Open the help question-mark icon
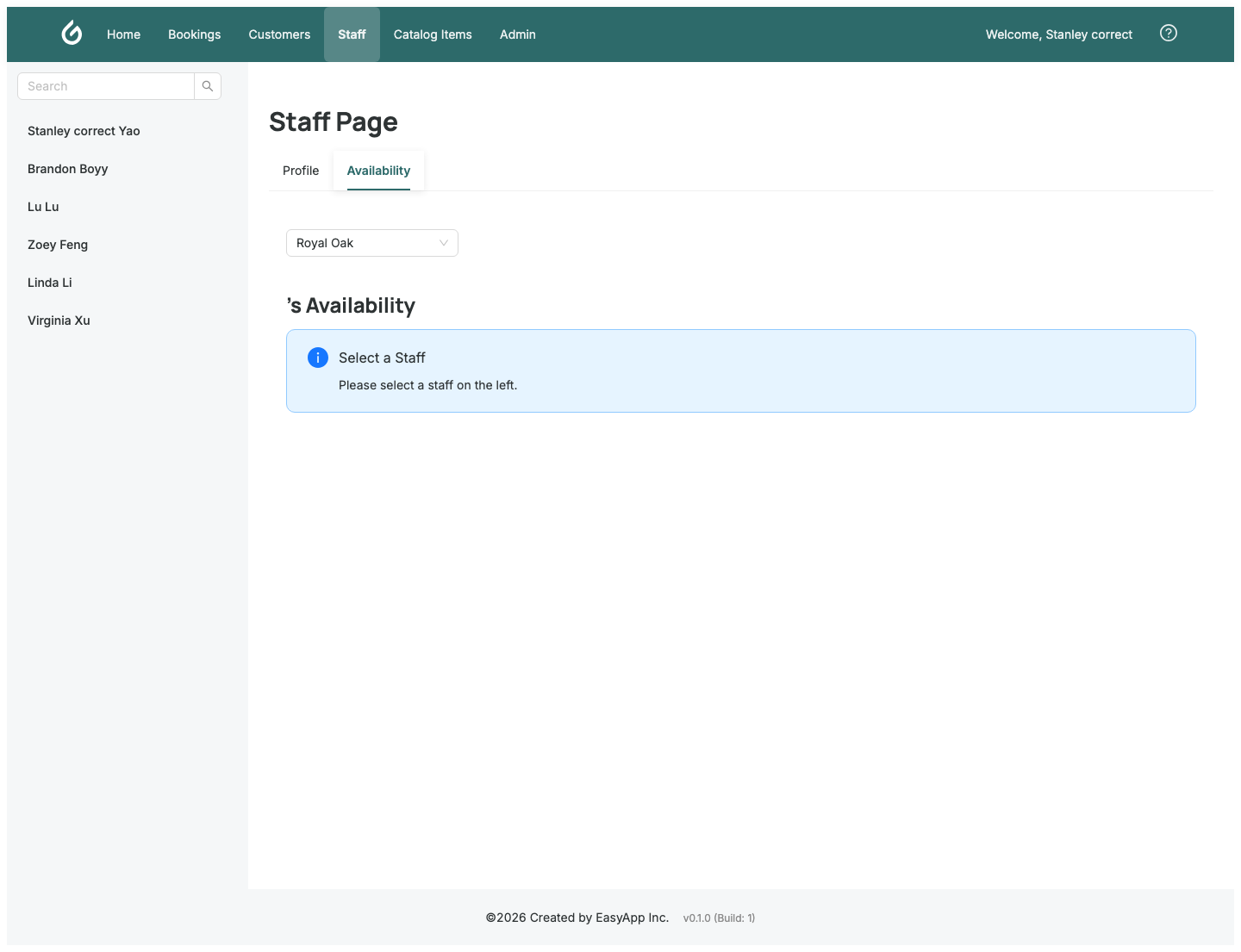This screenshot has width=1241, height=952. click(1169, 33)
